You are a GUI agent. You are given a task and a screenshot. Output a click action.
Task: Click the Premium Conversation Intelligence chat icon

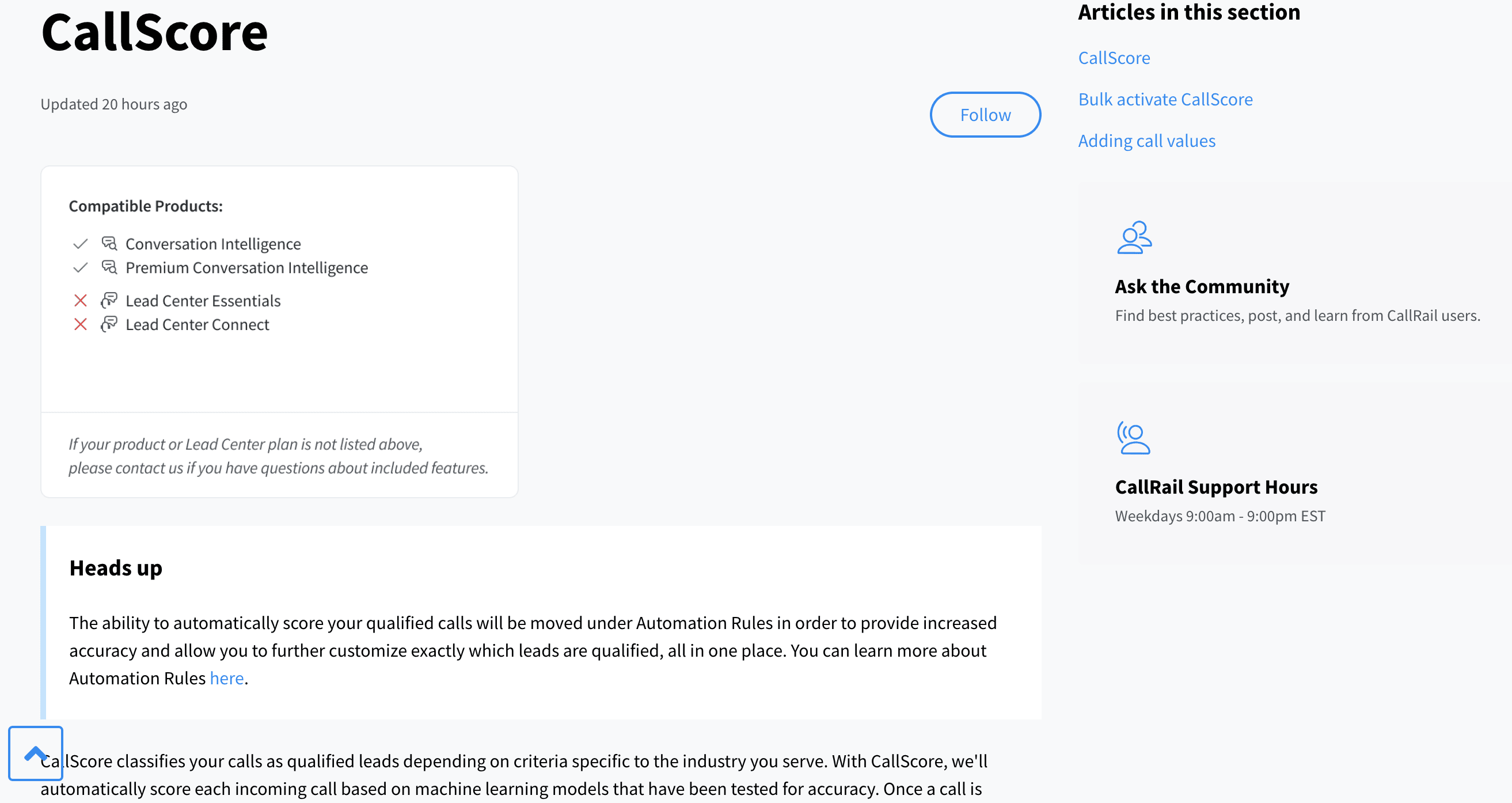tap(109, 267)
